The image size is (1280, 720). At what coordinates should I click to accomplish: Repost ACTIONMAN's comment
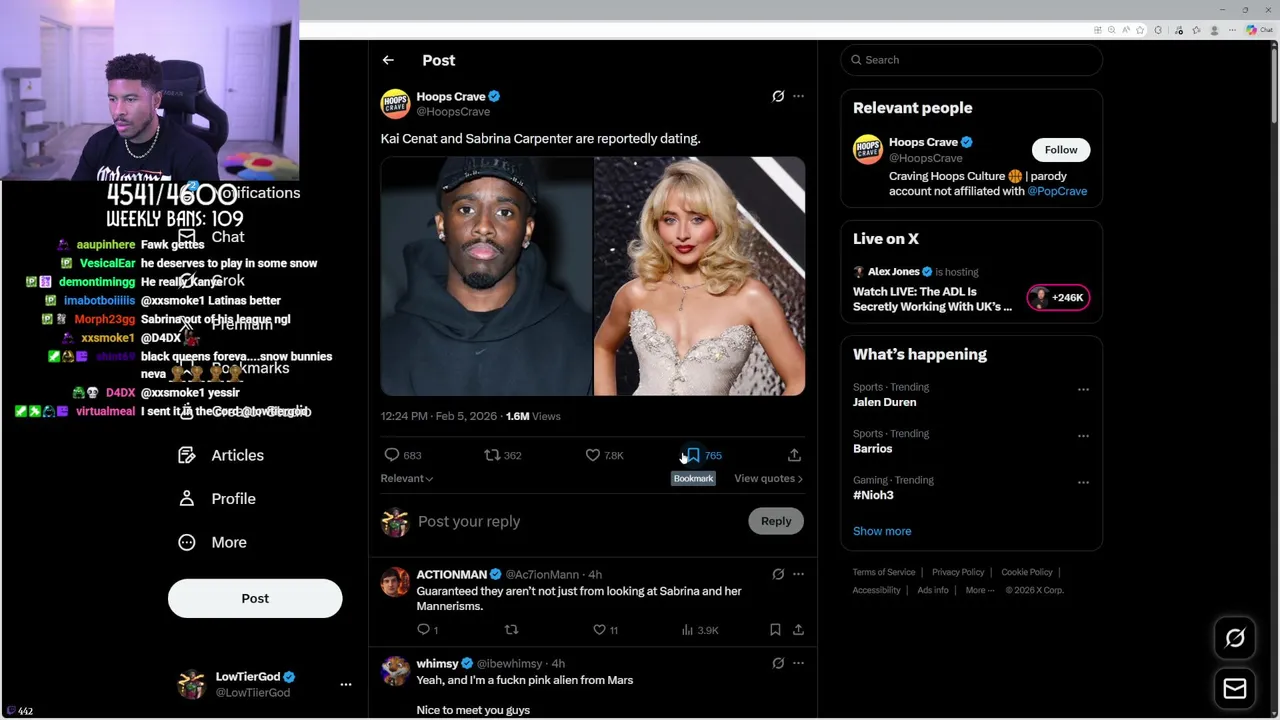(x=511, y=629)
